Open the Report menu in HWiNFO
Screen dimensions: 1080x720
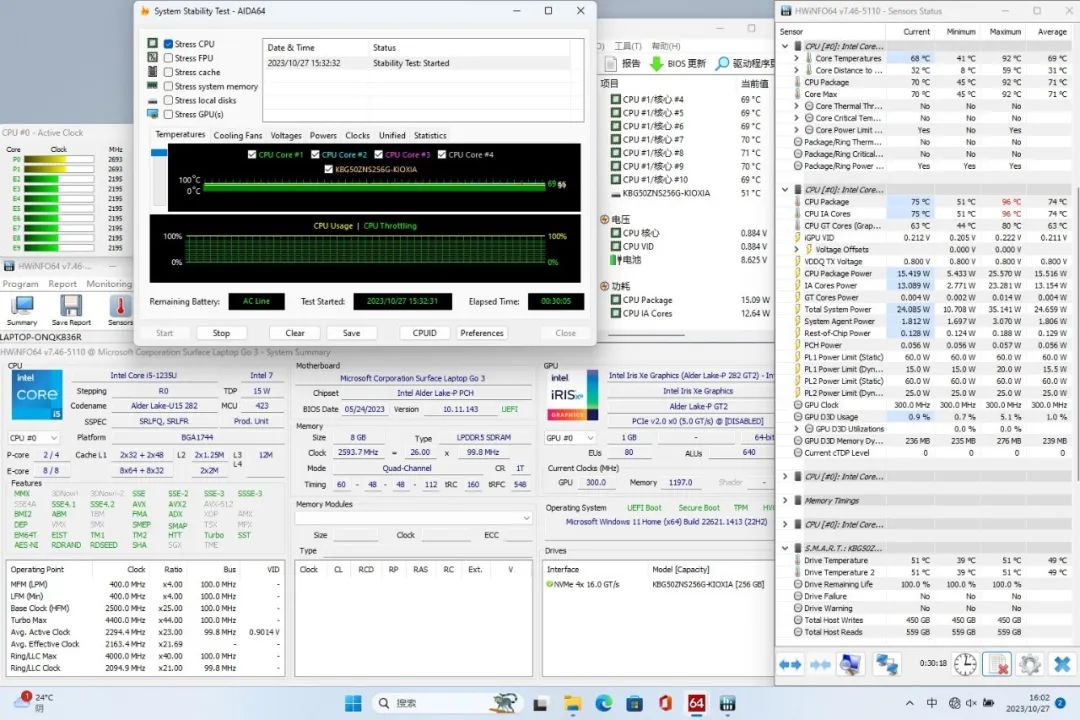pos(63,284)
